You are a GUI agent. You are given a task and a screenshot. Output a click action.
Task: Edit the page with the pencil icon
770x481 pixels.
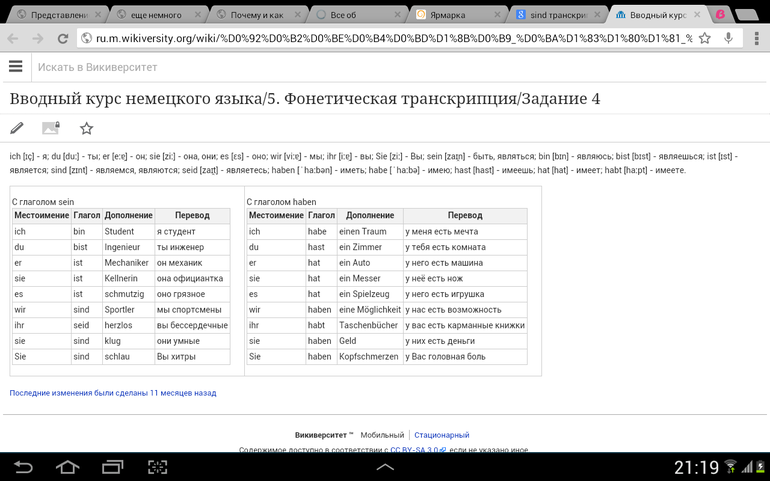[17, 128]
